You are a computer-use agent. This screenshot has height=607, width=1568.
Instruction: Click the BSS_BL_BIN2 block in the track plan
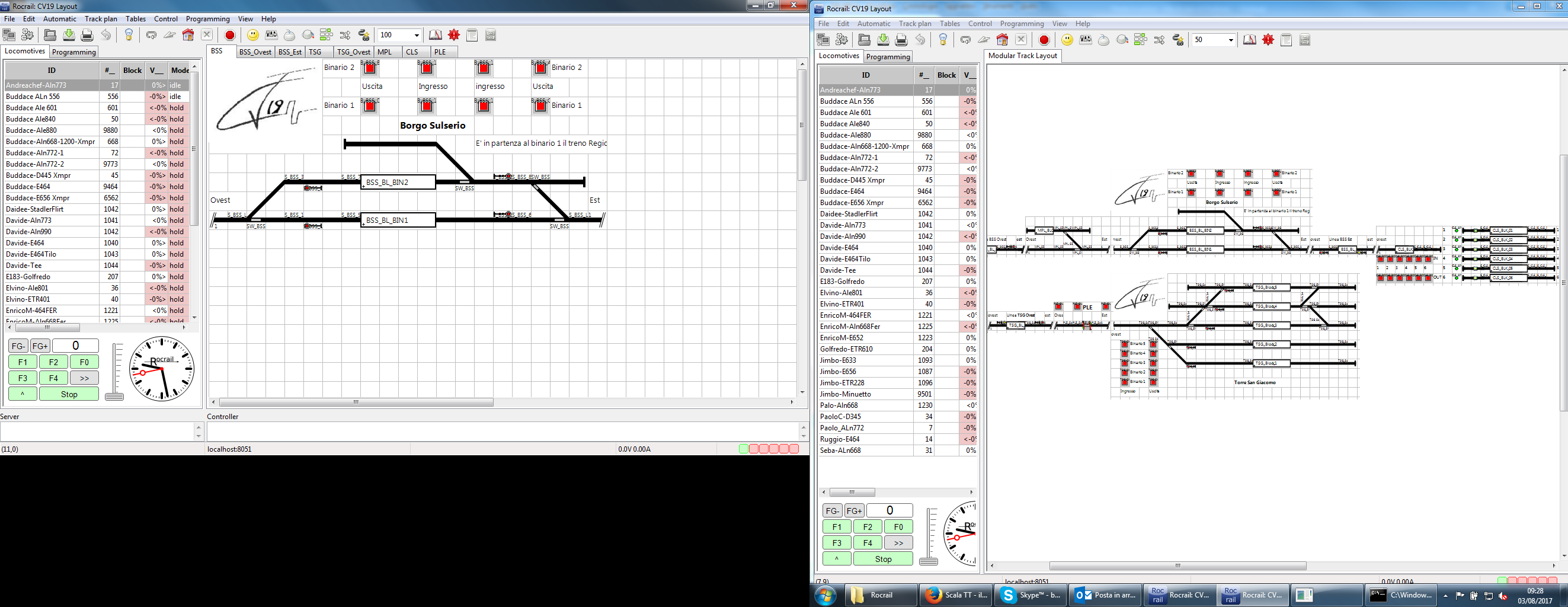398,182
